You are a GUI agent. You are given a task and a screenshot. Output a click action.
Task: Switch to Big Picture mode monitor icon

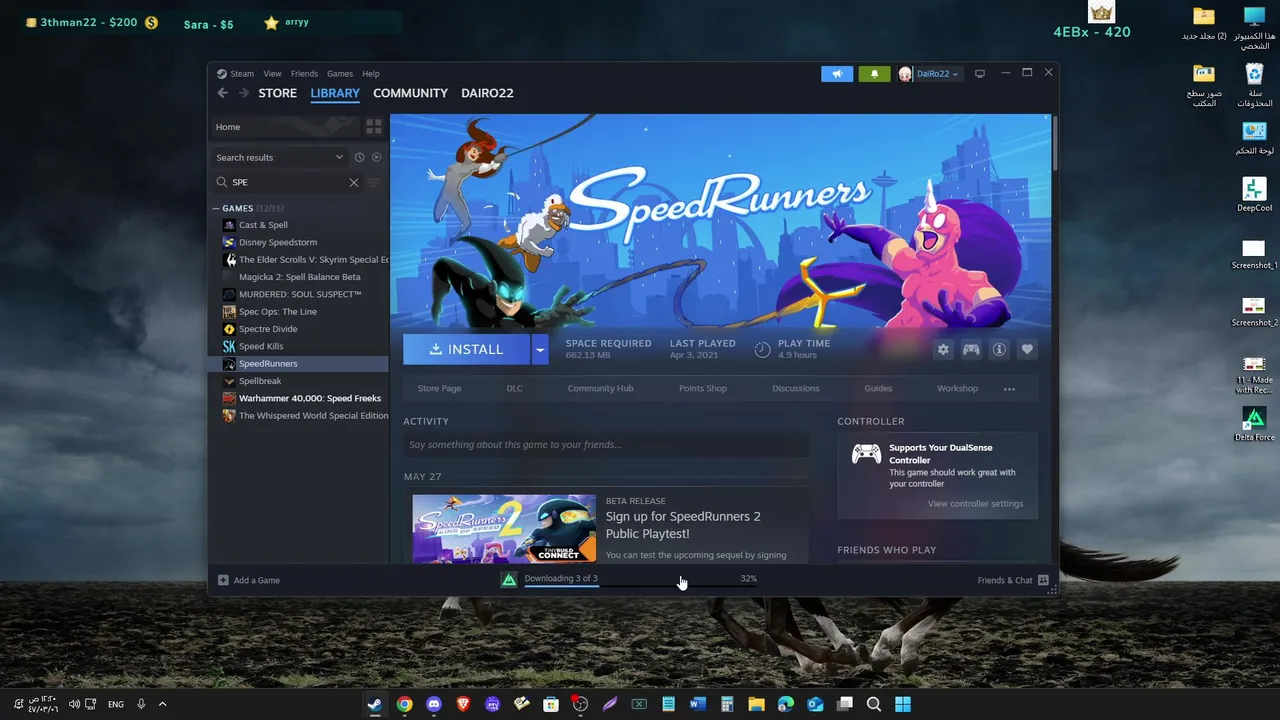click(x=980, y=74)
